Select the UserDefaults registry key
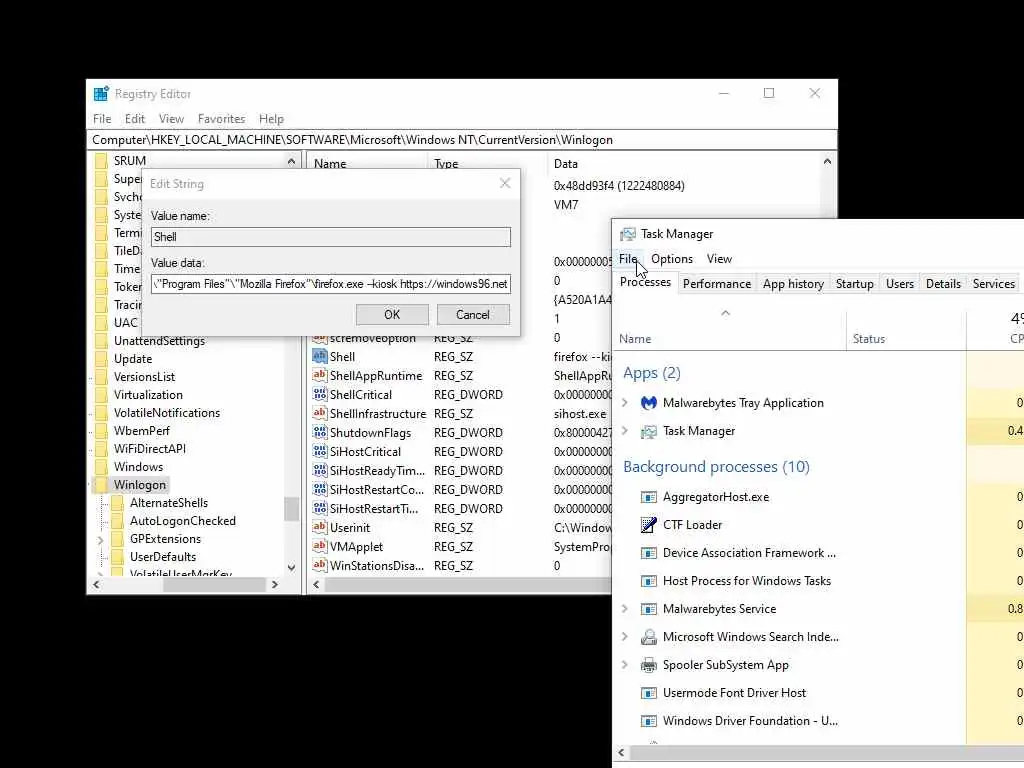The image size is (1024, 768). [163, 557]
